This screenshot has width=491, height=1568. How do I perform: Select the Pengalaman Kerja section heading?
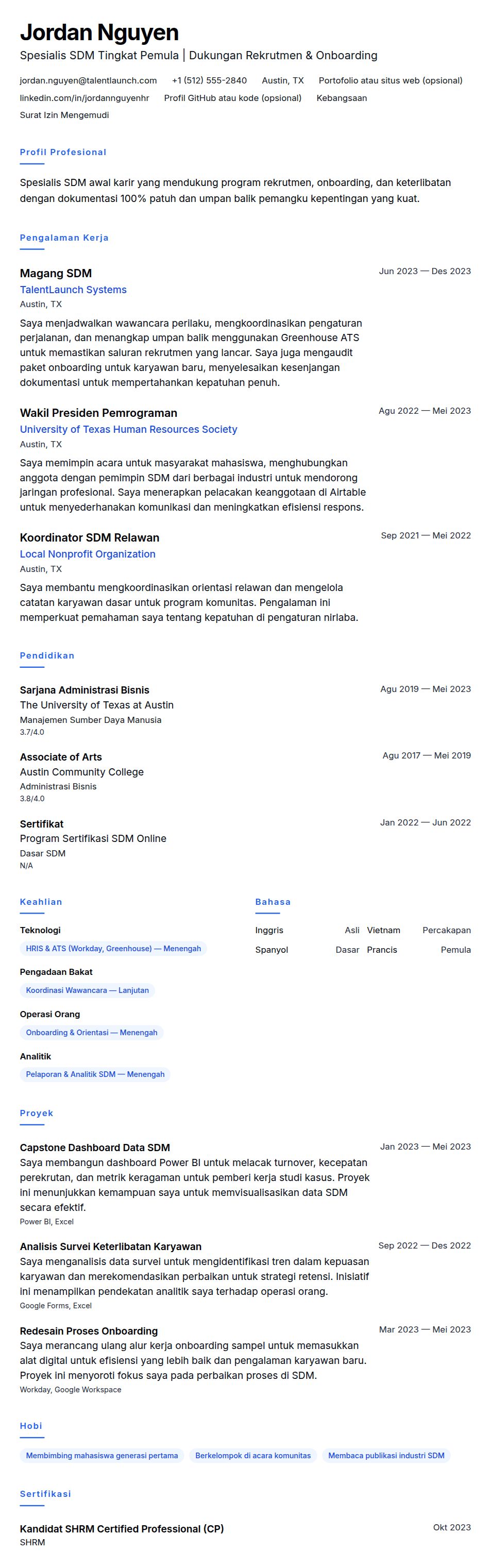[x=64, y=238]
